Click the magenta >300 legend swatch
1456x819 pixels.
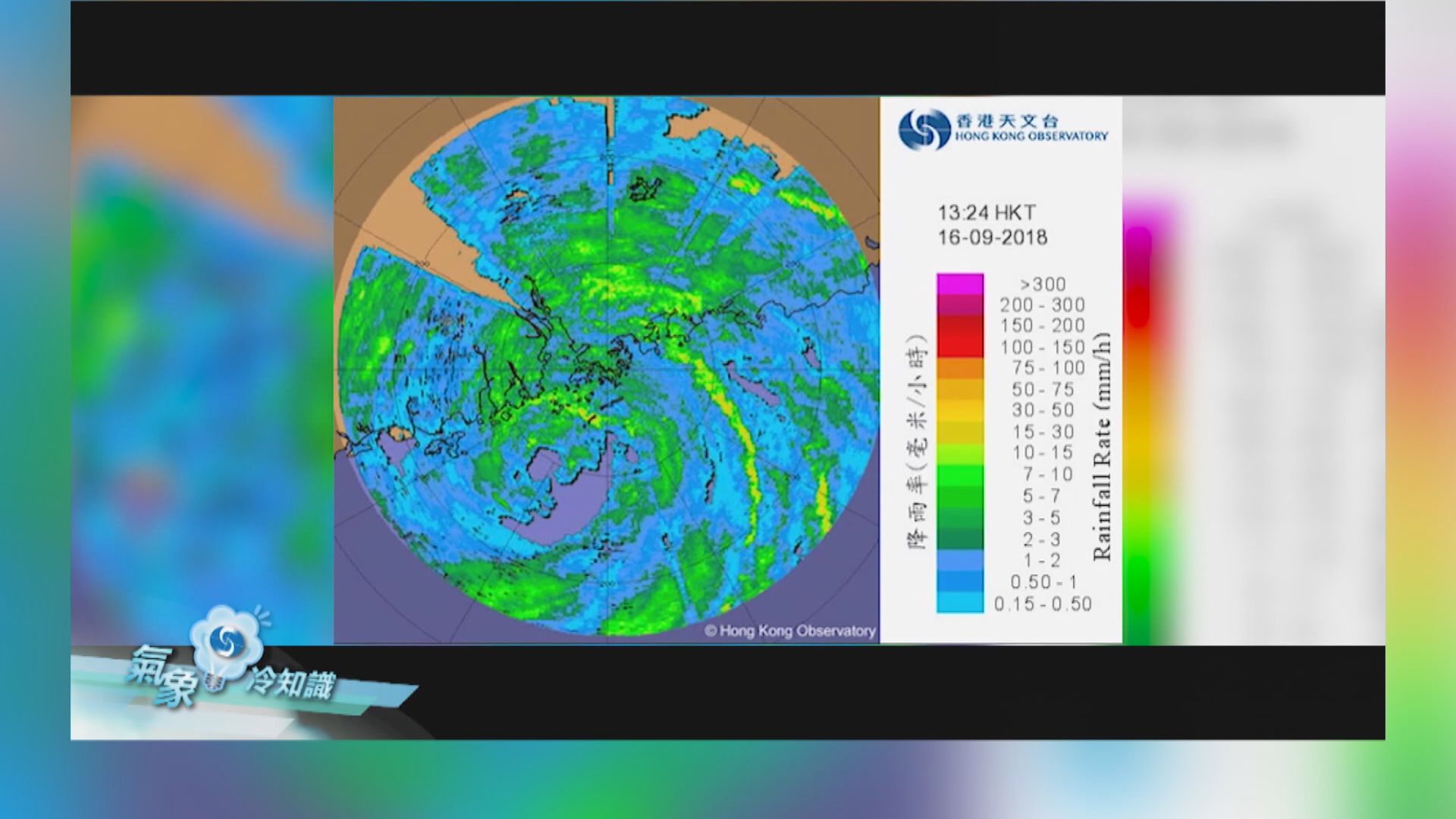coord(960,284)
